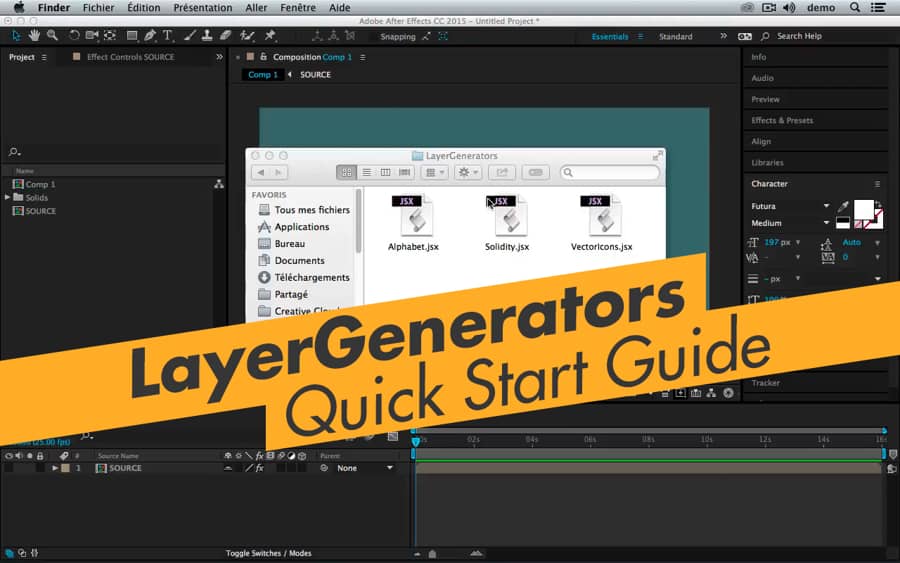The width and height of the screenshot is (900, 563).
Task: Select the Pen tool
Action: point(150,36)
